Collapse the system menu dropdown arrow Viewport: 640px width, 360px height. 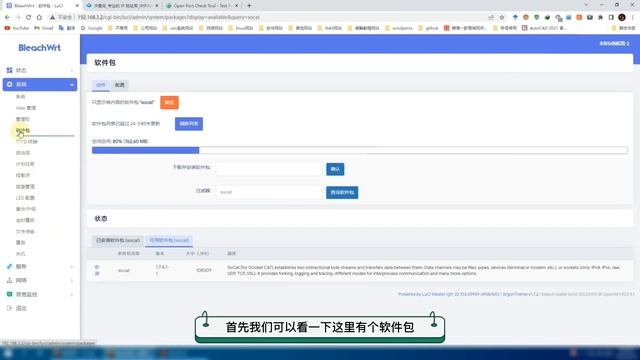point(72,84)
